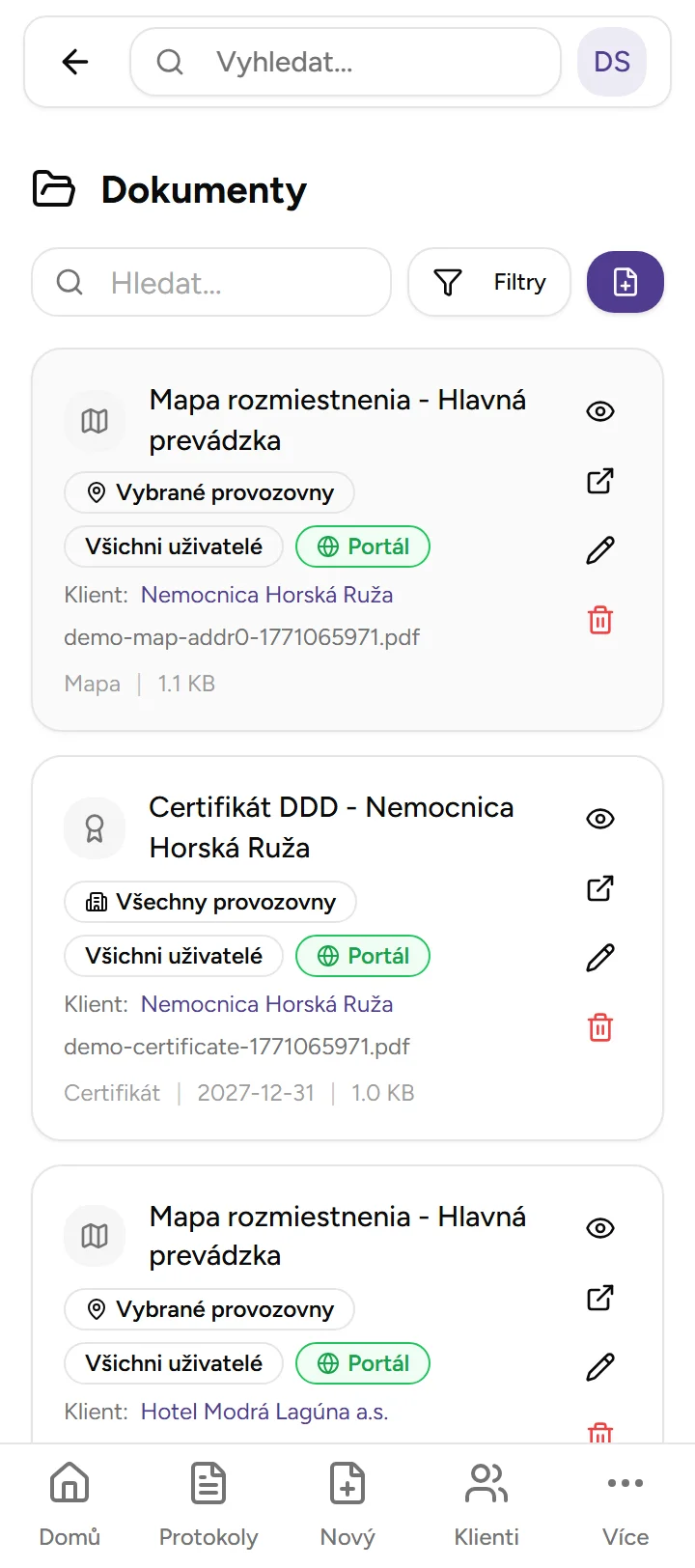Delete the first Mapa rozmiestnenia document

point(599,621)
